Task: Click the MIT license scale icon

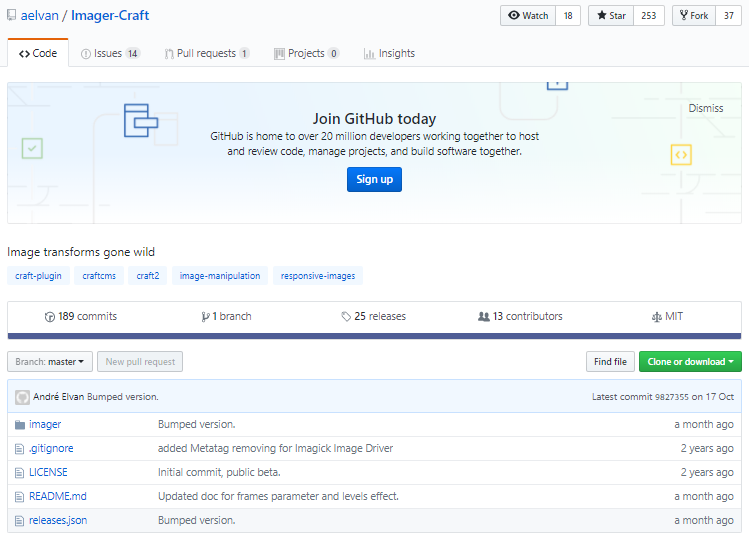Action: [x=657, y=317]
